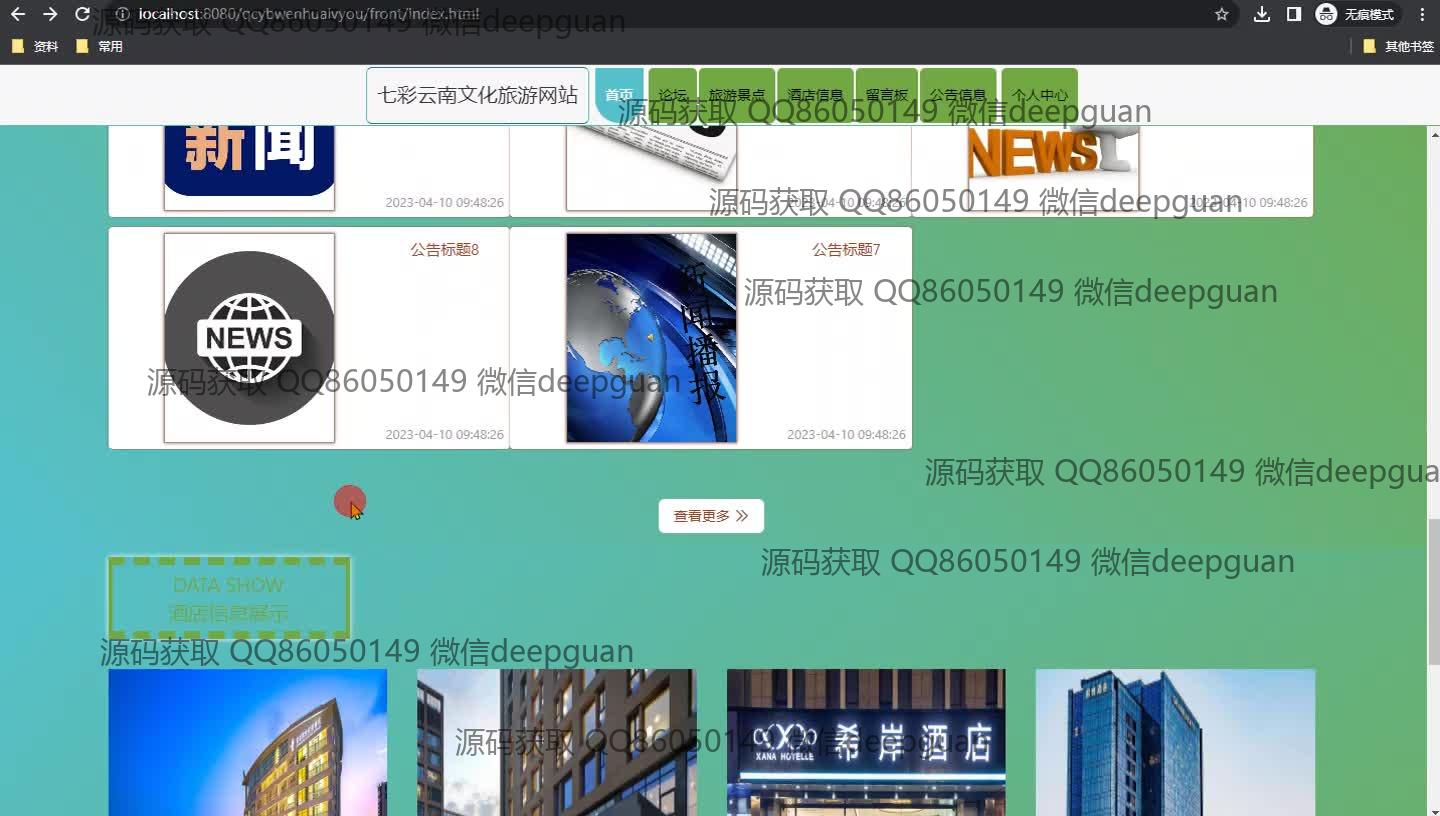Open the curved glass hotel photo with blue sky
The image size is (1440, 816).
[x=247, y=742]
